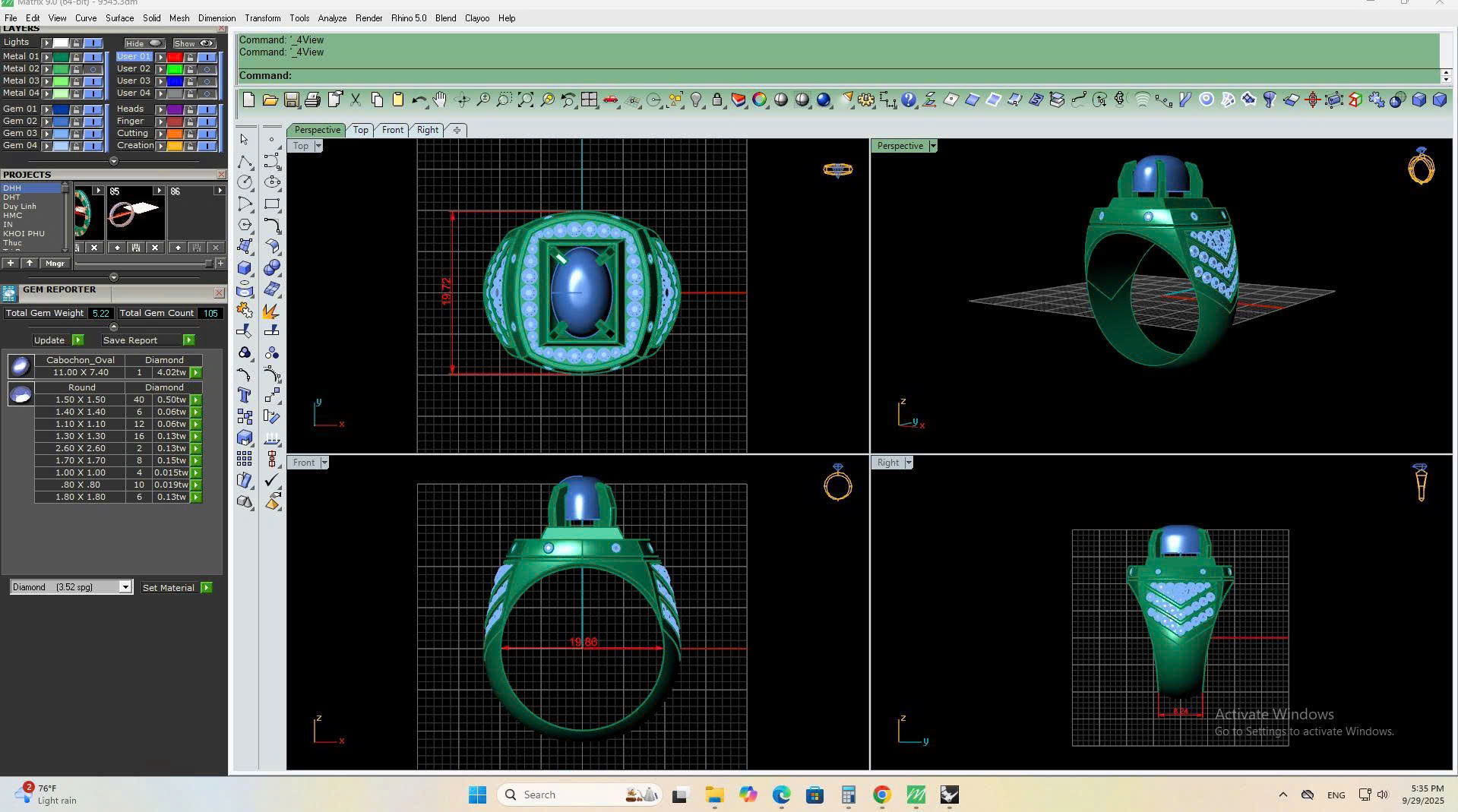Switch to the Right viewport tab
Screen dimensions: 1458x812
pyautogui.click(x=427, y=130)
